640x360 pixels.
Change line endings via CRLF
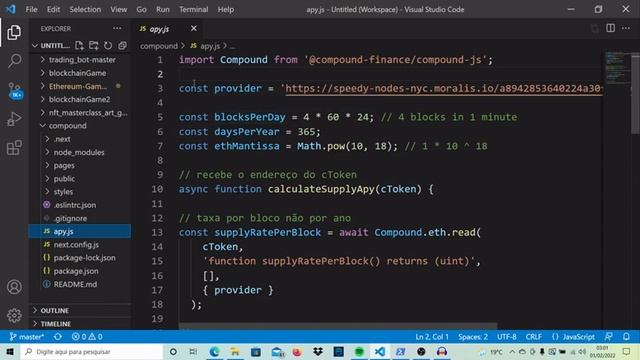click(x=533, y=337)
